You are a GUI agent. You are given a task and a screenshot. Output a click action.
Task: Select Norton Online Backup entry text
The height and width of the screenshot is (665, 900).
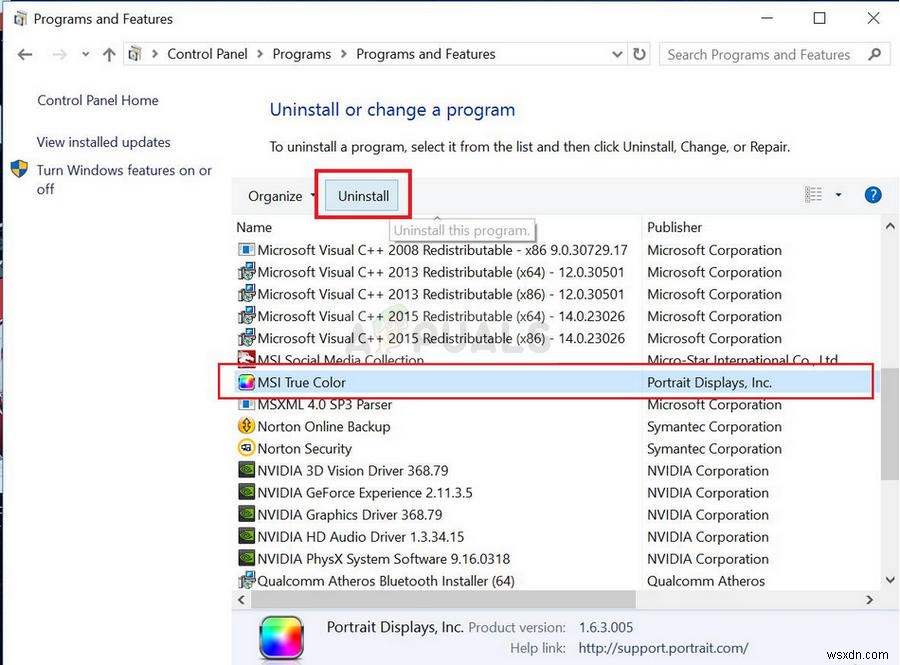324,426
